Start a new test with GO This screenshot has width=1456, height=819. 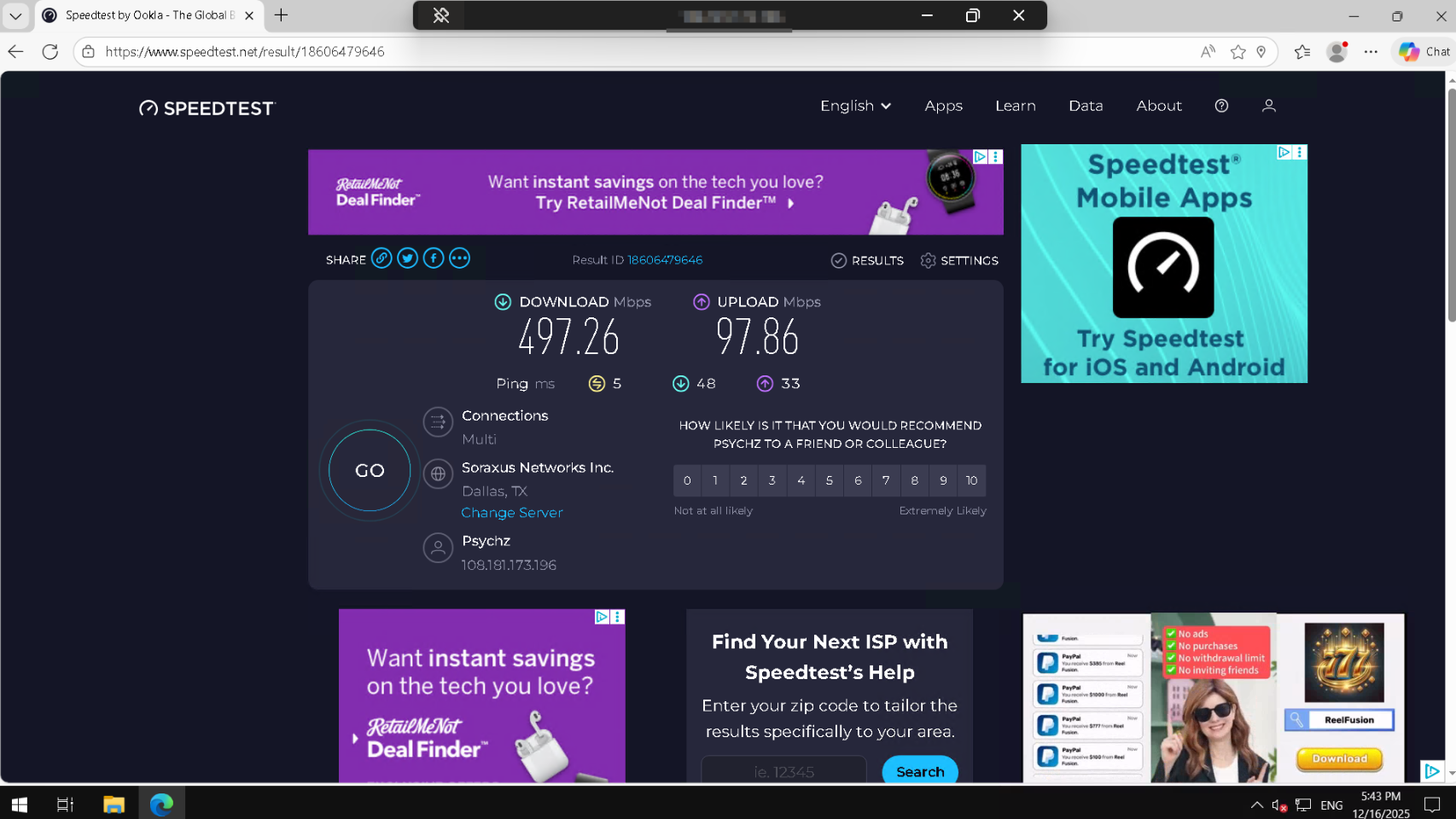(370, 470)
